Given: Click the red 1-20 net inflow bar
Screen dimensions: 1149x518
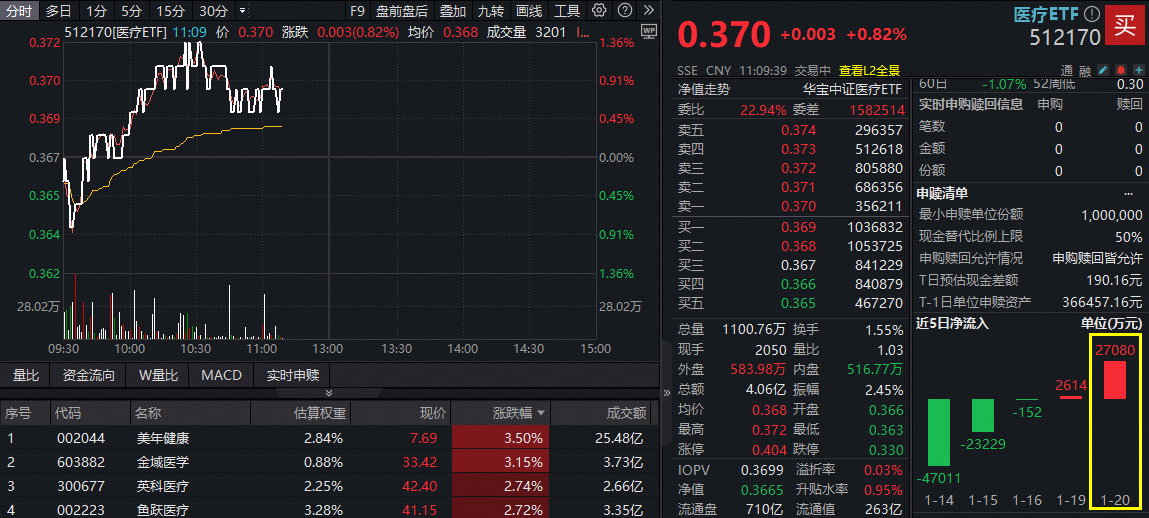Looking at the screenshot, I should 1114,380.
